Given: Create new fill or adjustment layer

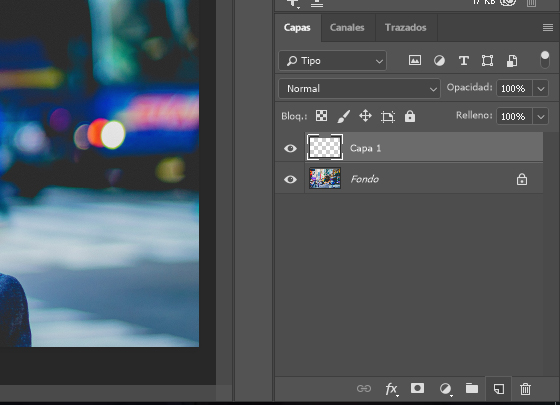Looking at the screenshot, I should [445, 389].
